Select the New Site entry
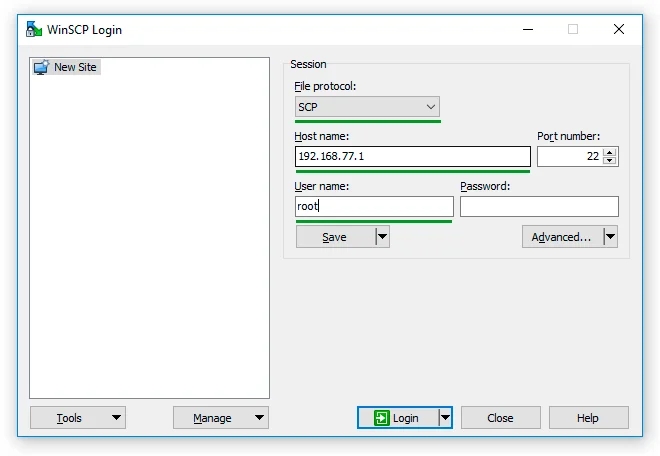The image size is (660, 456). (67, 67)
